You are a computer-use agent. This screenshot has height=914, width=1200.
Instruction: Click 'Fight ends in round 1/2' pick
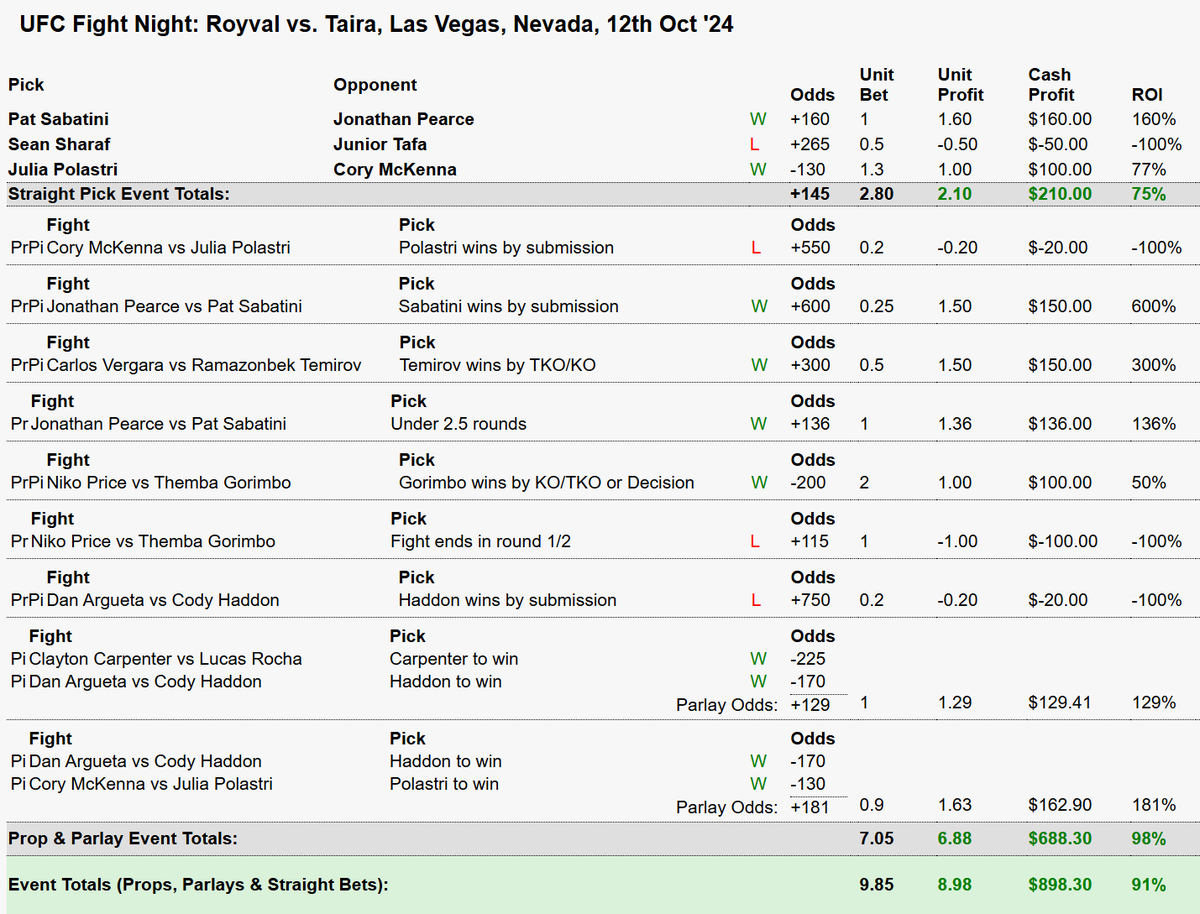point(483,541)
